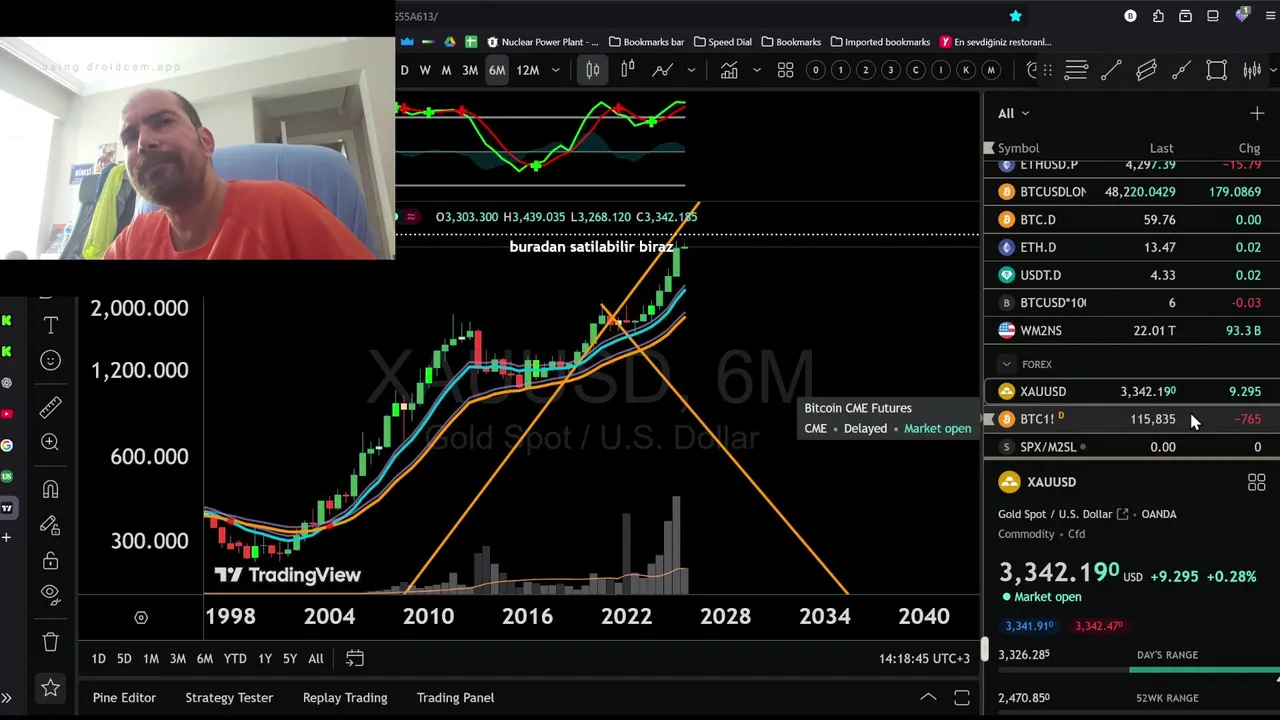Open Trading Panel tab
Screen dimensions: 1280x720
point(455,698)
